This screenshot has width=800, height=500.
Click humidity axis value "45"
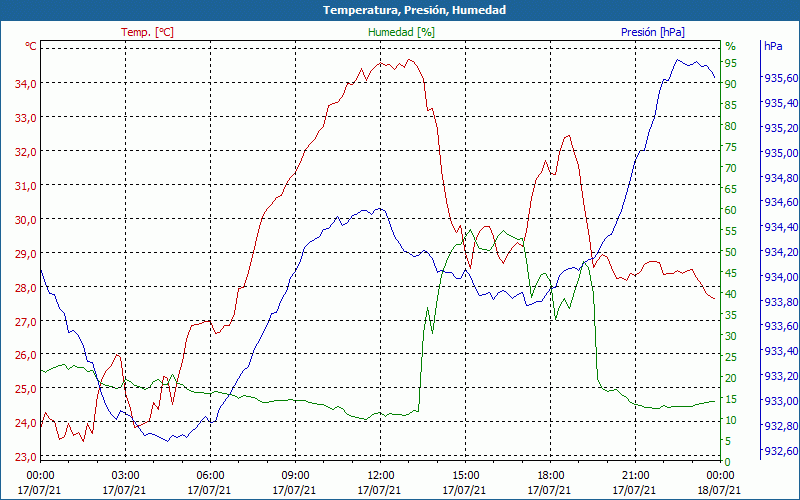coord(731,273)
